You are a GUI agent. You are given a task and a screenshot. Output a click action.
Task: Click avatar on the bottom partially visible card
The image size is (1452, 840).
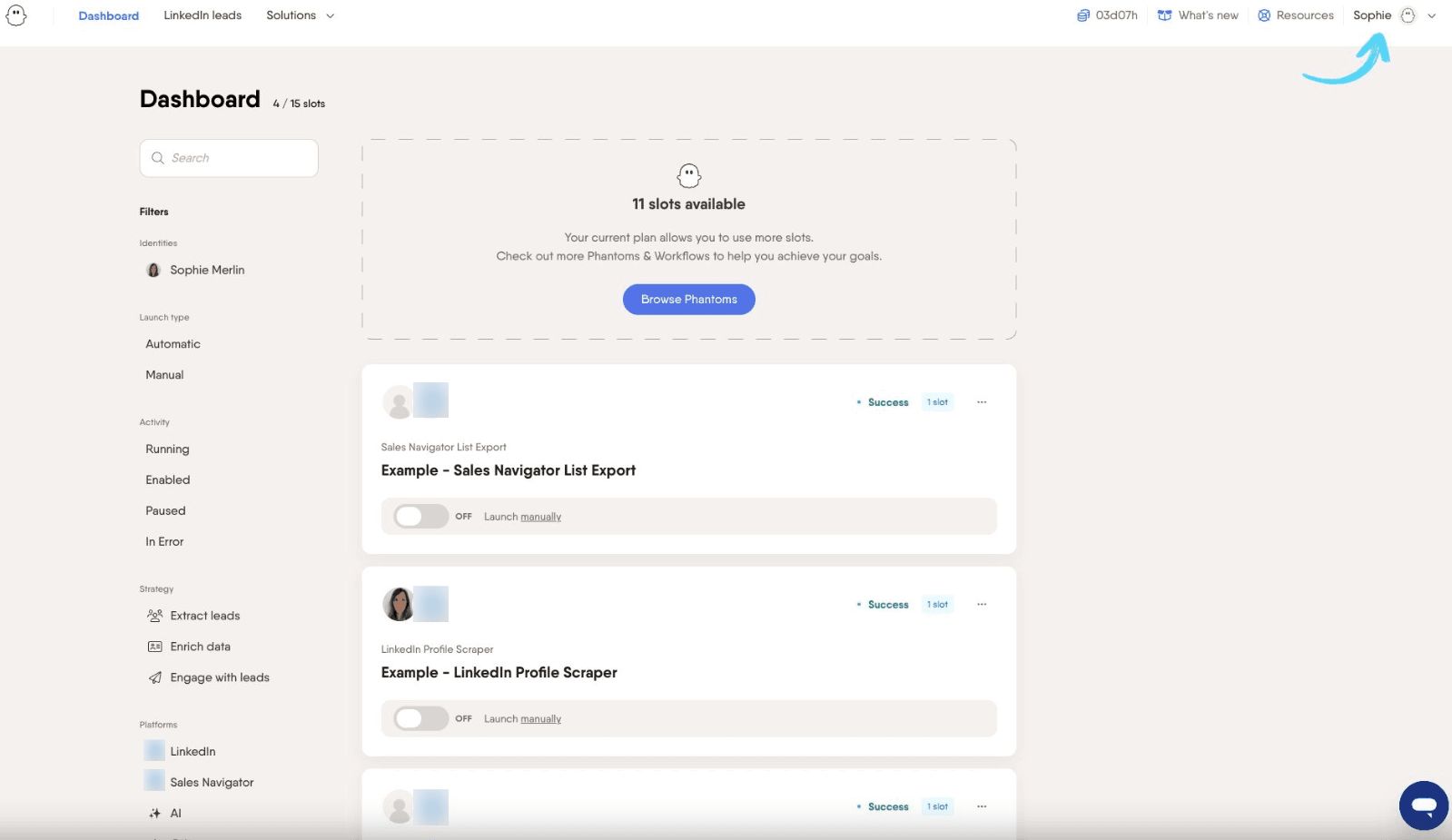398,807
